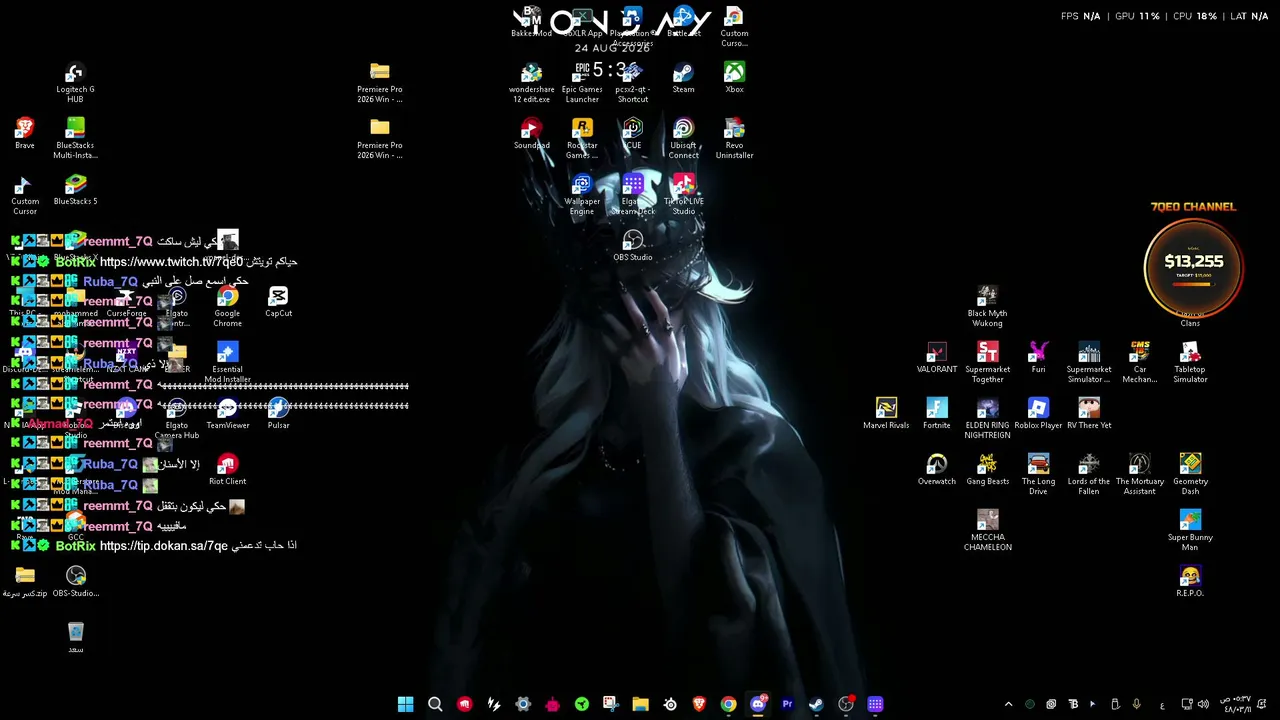This screenshot has height=720, width=1280.
Task: Click the tip.dokan.sa link in chat
Action: pyautogui.click(x=164, y=546)
